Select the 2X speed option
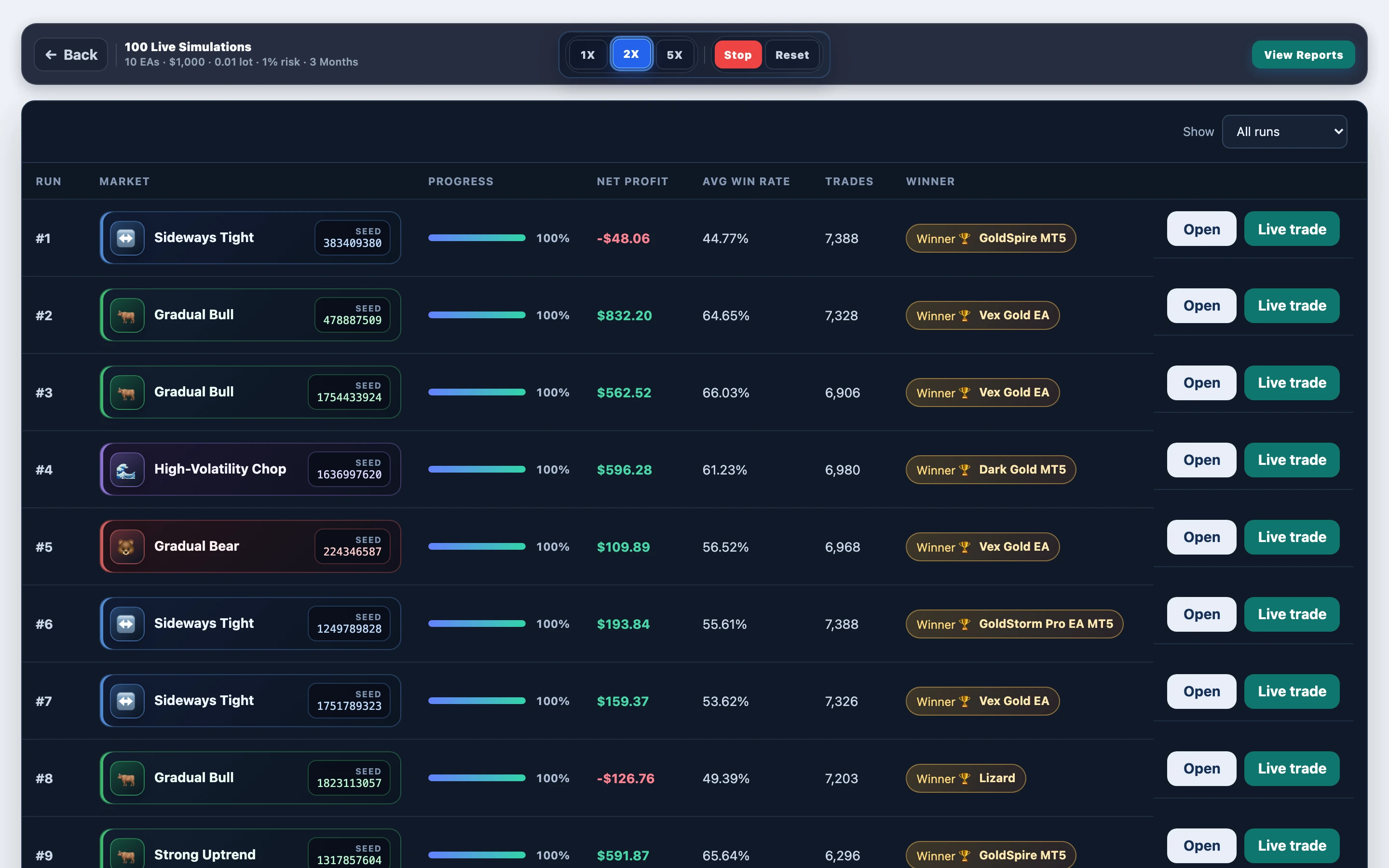The width and height of the screenshot is (1389, 868). (x=631, y=54)
